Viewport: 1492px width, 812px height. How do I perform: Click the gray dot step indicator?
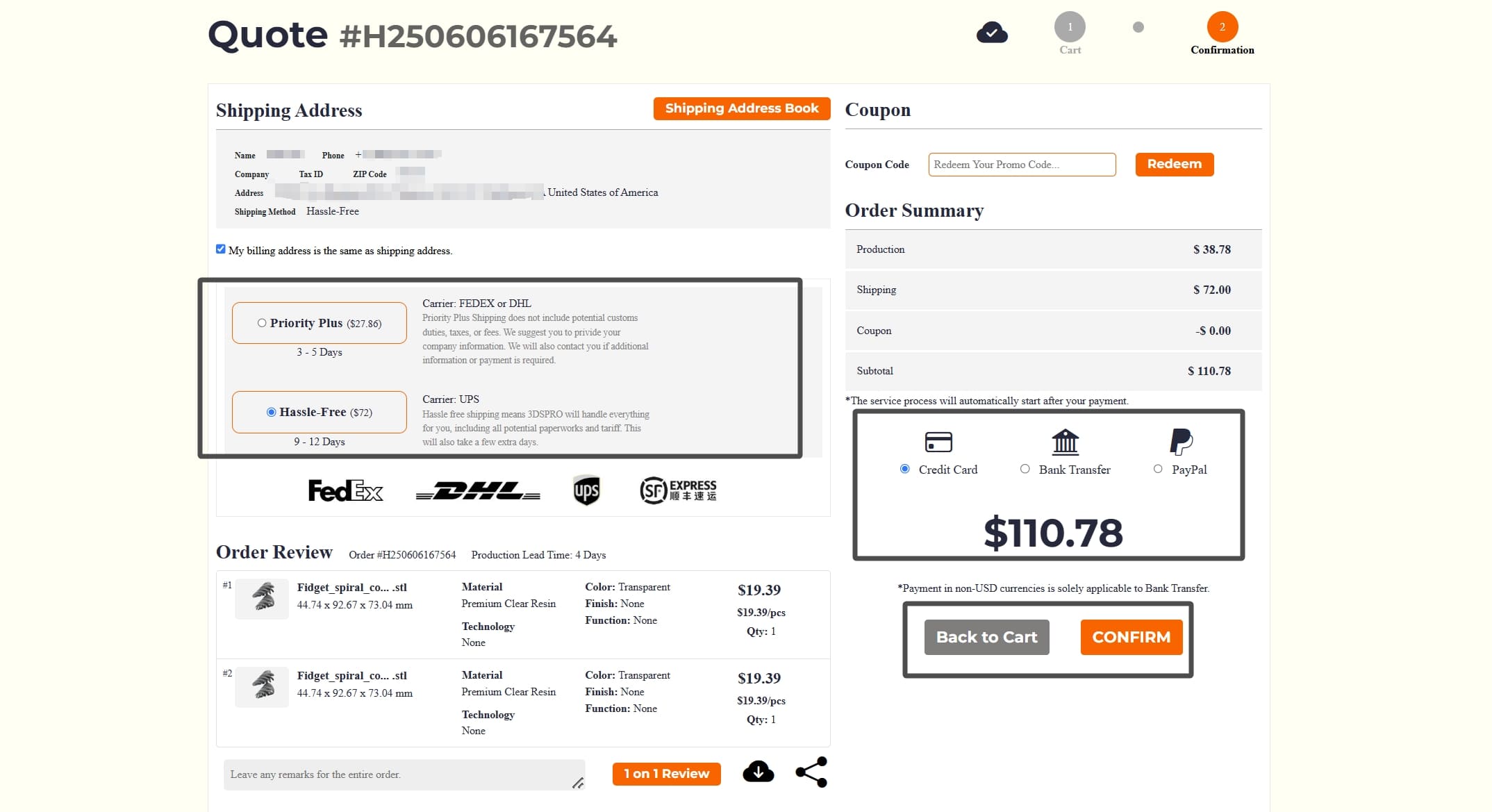pos(1137,28)
